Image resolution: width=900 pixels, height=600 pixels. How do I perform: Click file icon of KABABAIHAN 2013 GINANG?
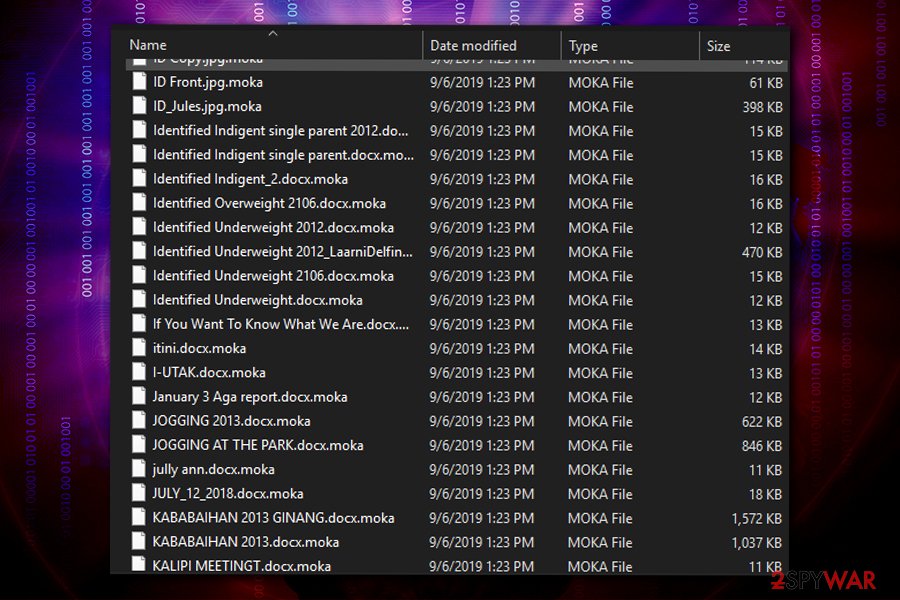[139, 517]
